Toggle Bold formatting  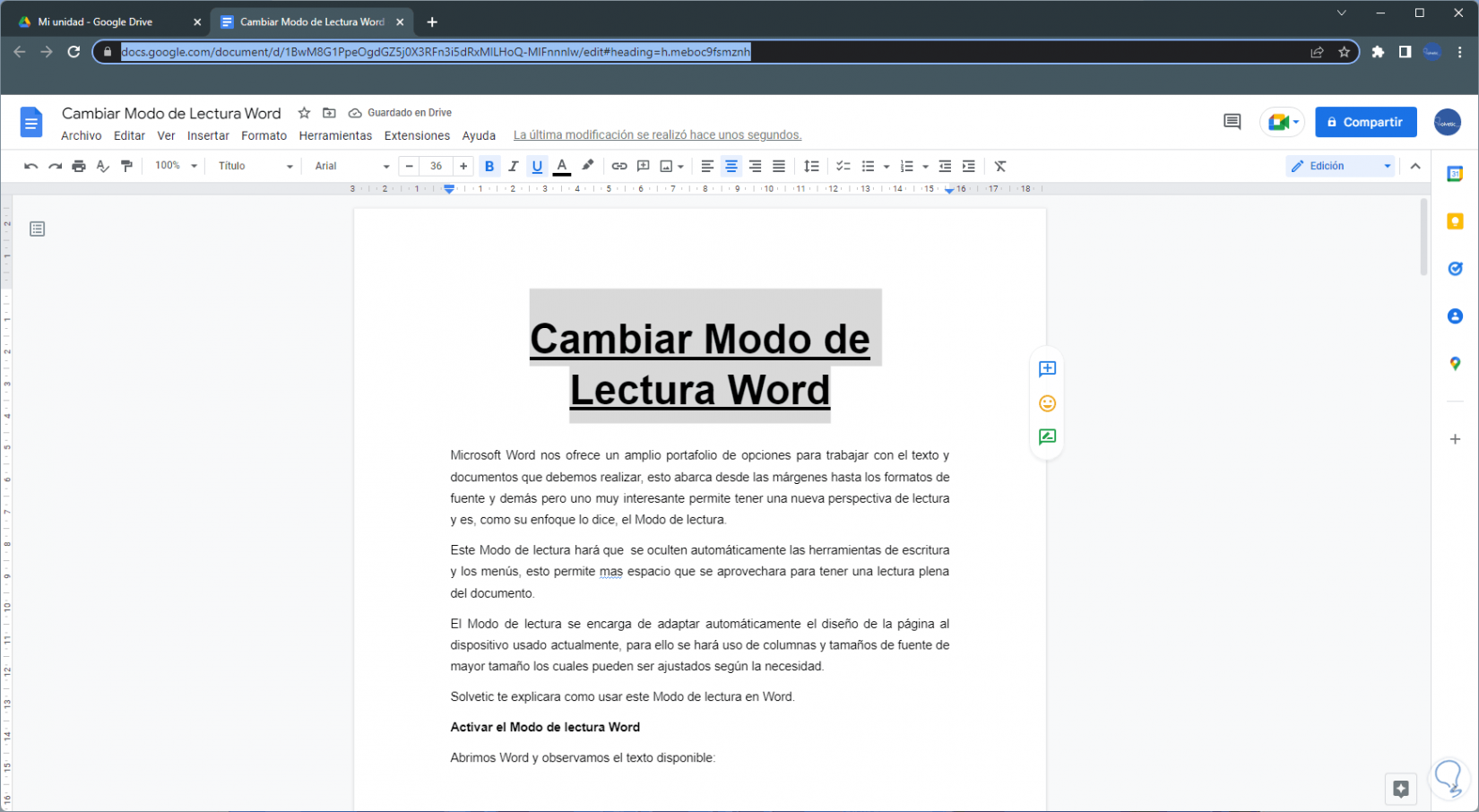coord(489,166)
